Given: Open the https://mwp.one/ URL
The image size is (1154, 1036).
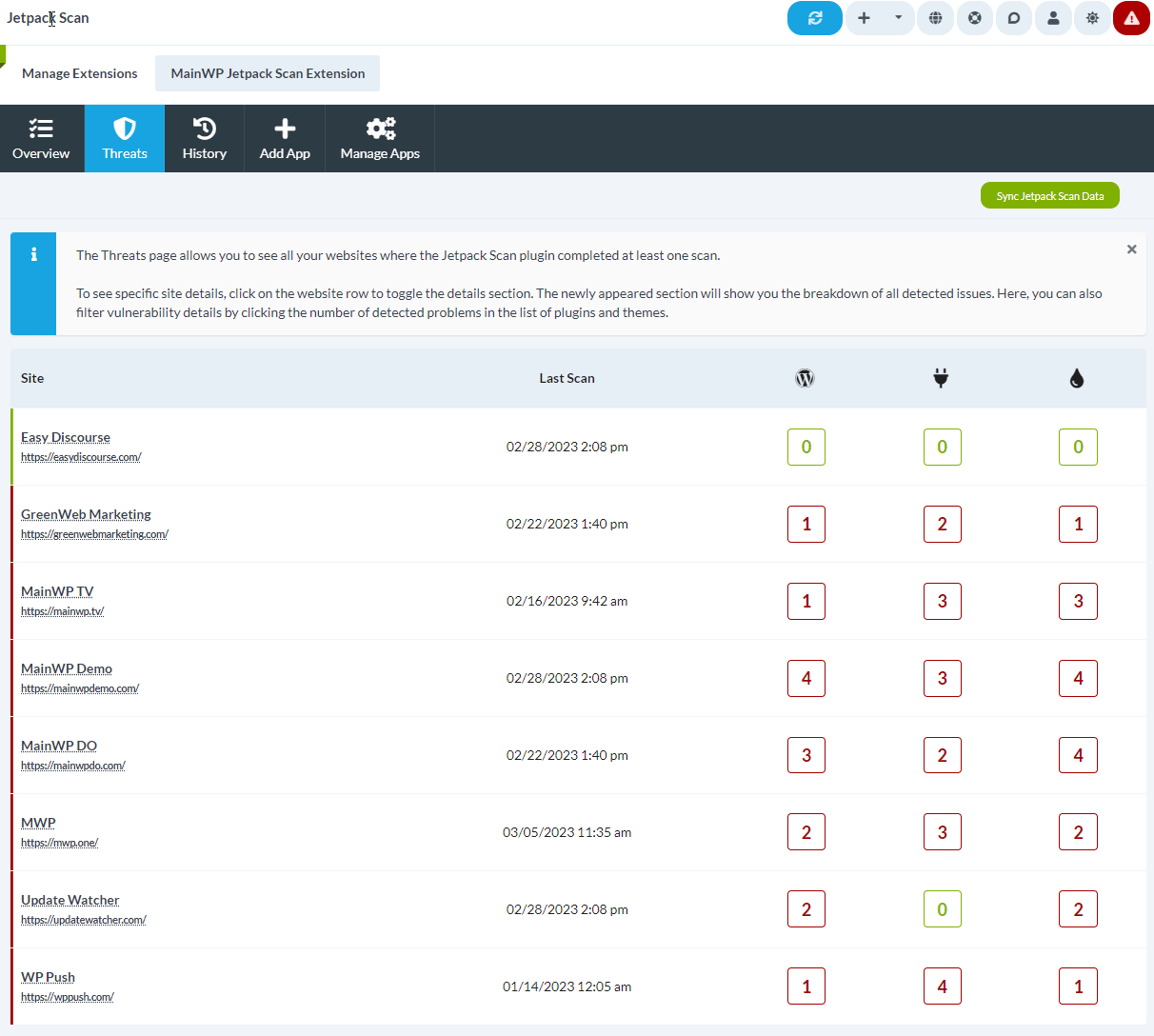Looking at the screenshot, I should click(59, 843).
